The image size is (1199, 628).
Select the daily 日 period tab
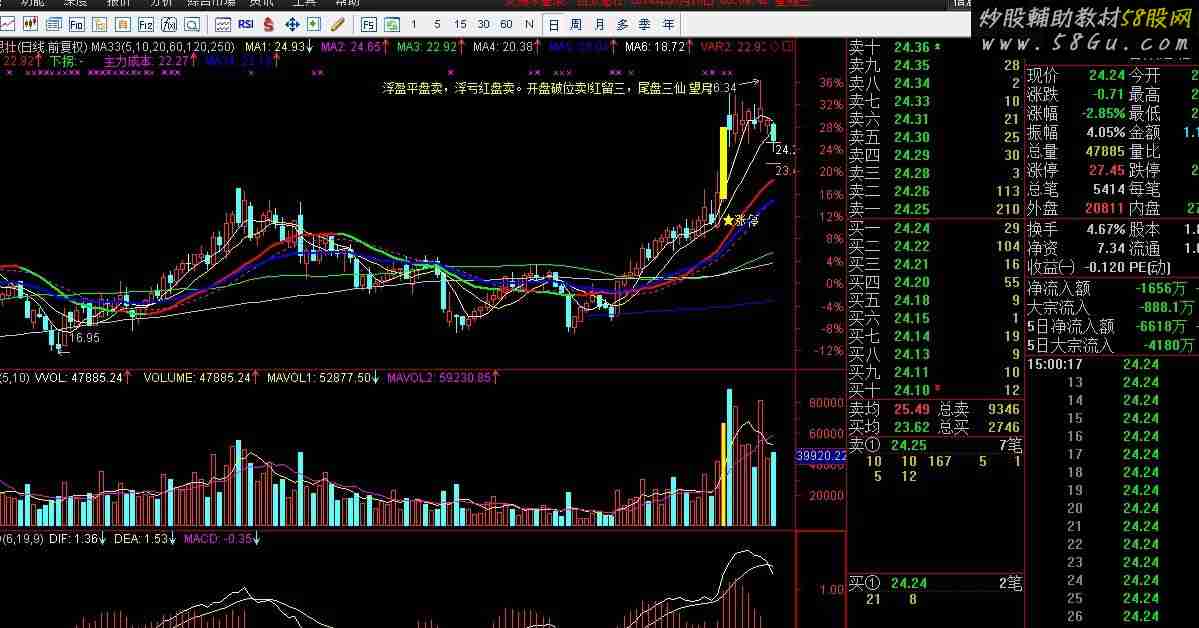(554, 24)
